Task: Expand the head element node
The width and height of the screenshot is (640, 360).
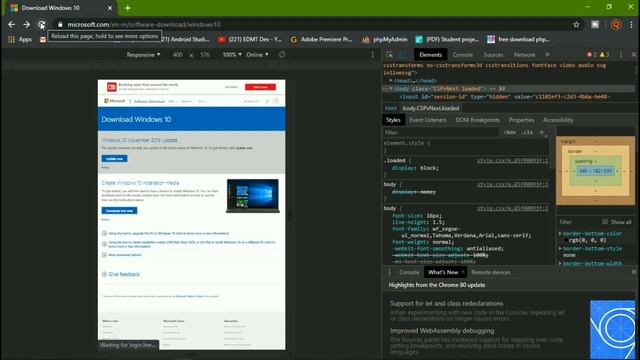Action: click(391, 81)
